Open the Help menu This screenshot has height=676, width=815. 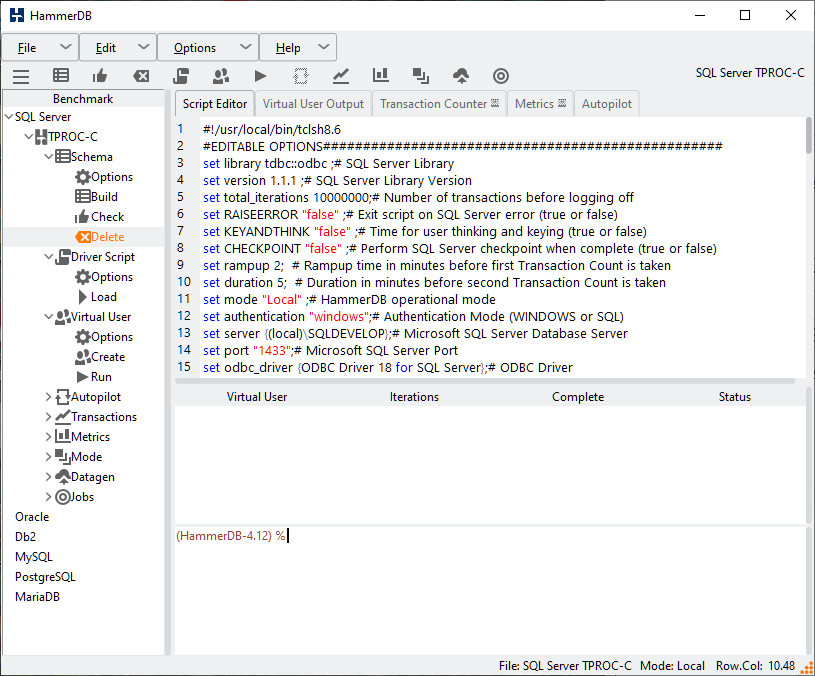pyautogui.click(x=298, y=48)
